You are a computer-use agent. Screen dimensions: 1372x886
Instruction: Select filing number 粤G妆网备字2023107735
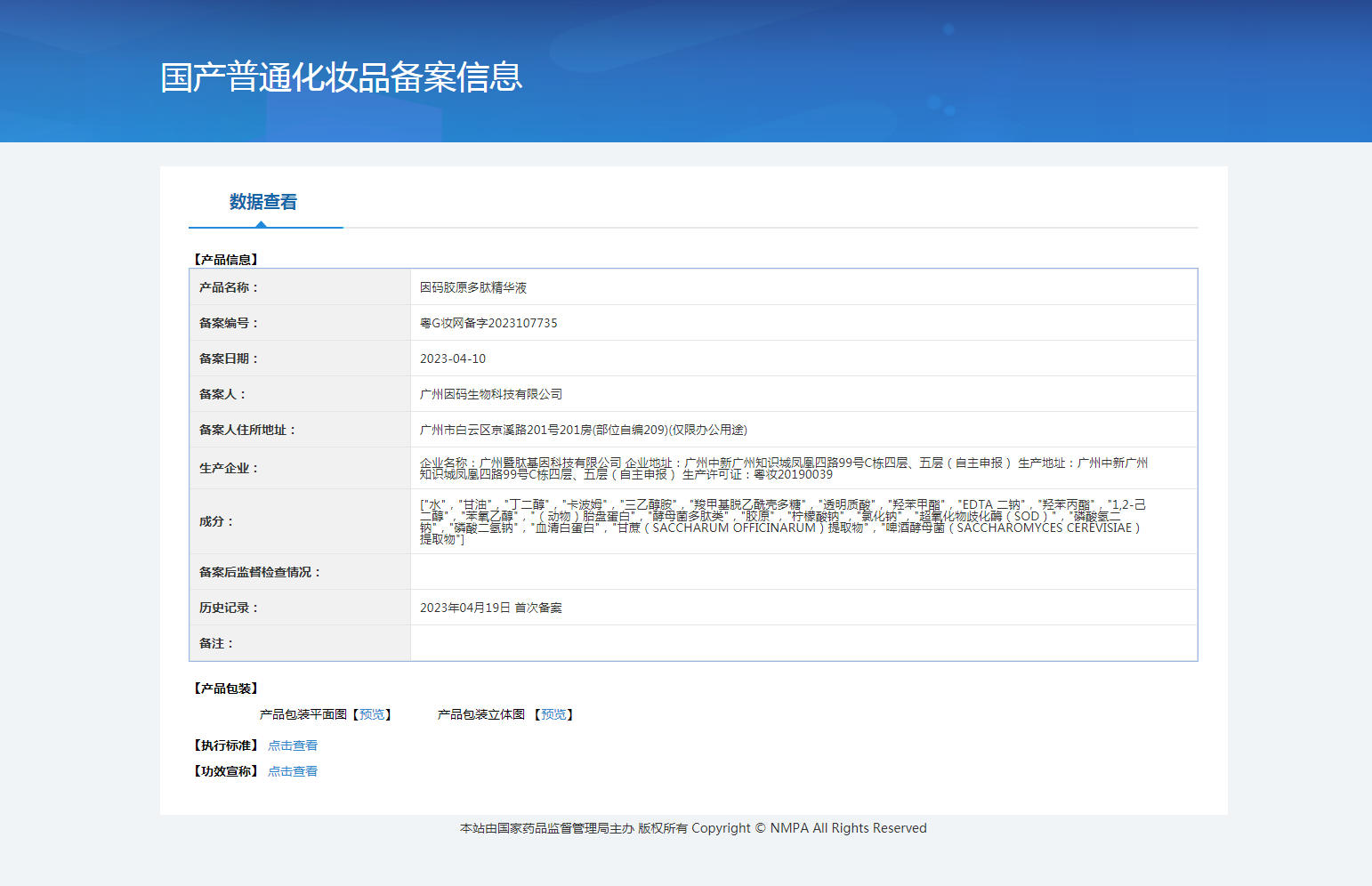pyautogui.click(x=488, y=323)
